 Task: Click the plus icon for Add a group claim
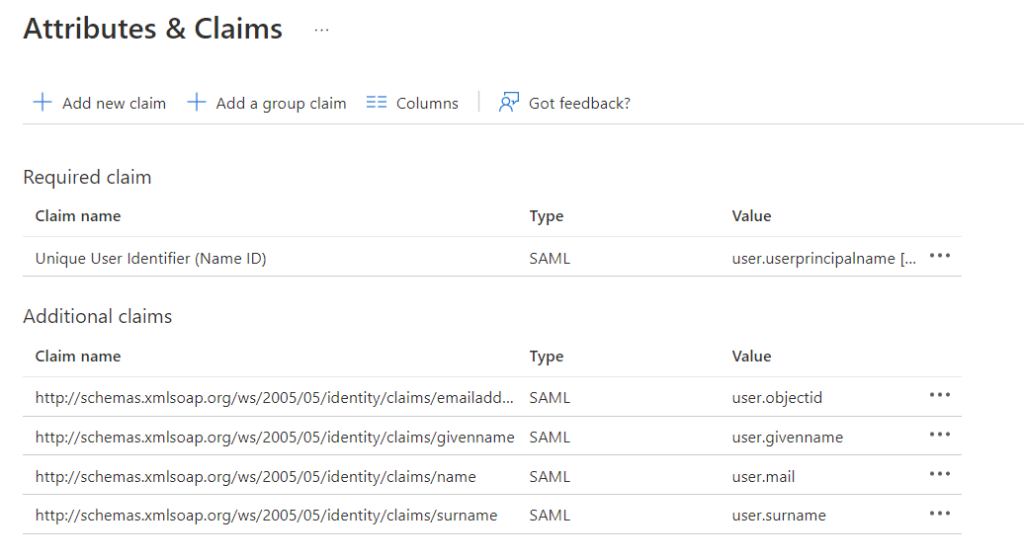(196, 102)
